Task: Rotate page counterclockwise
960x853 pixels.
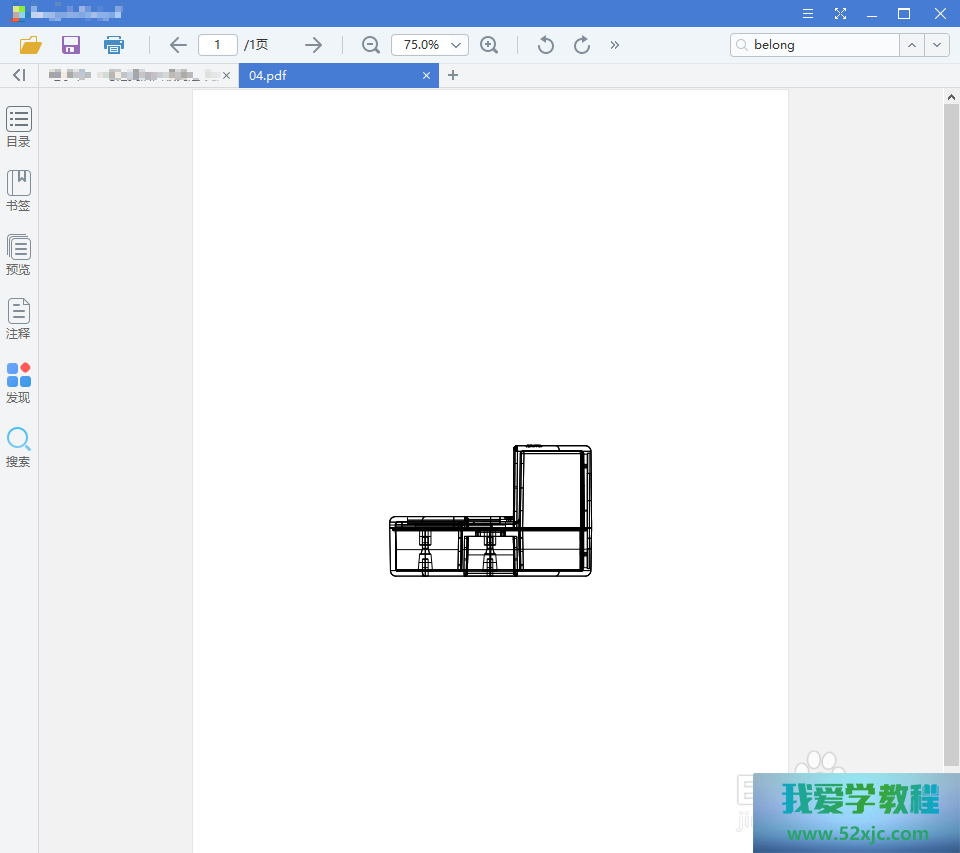Action: point(545,45)
